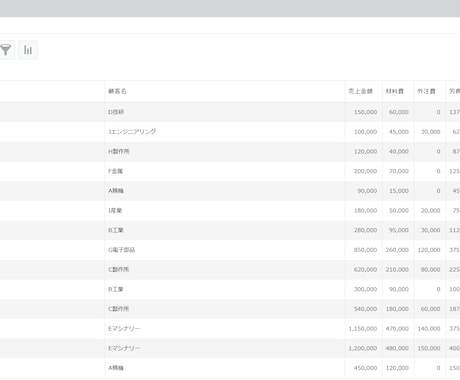Click sales amount 200,000 for F金属
Screen dimensions: 460x380
365,171
